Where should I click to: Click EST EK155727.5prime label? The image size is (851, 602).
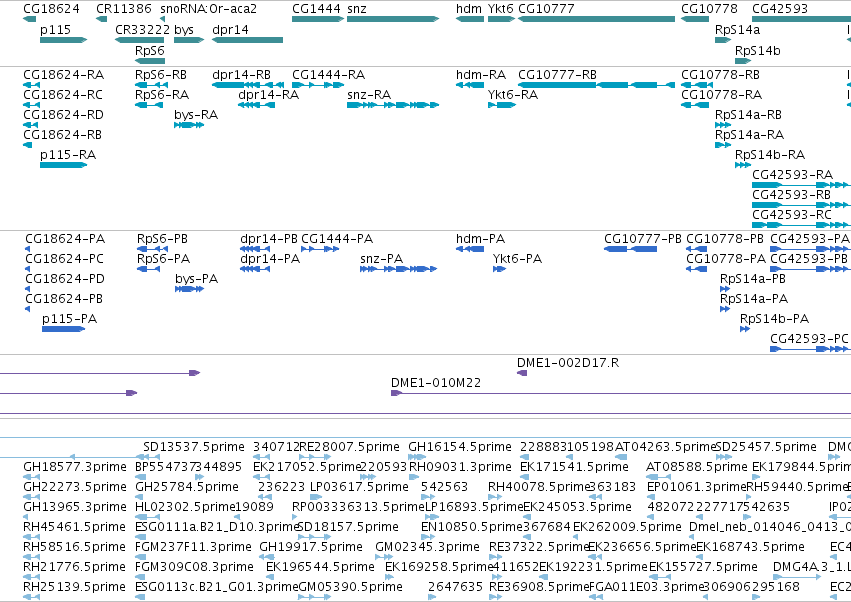(x=703, y=567)
